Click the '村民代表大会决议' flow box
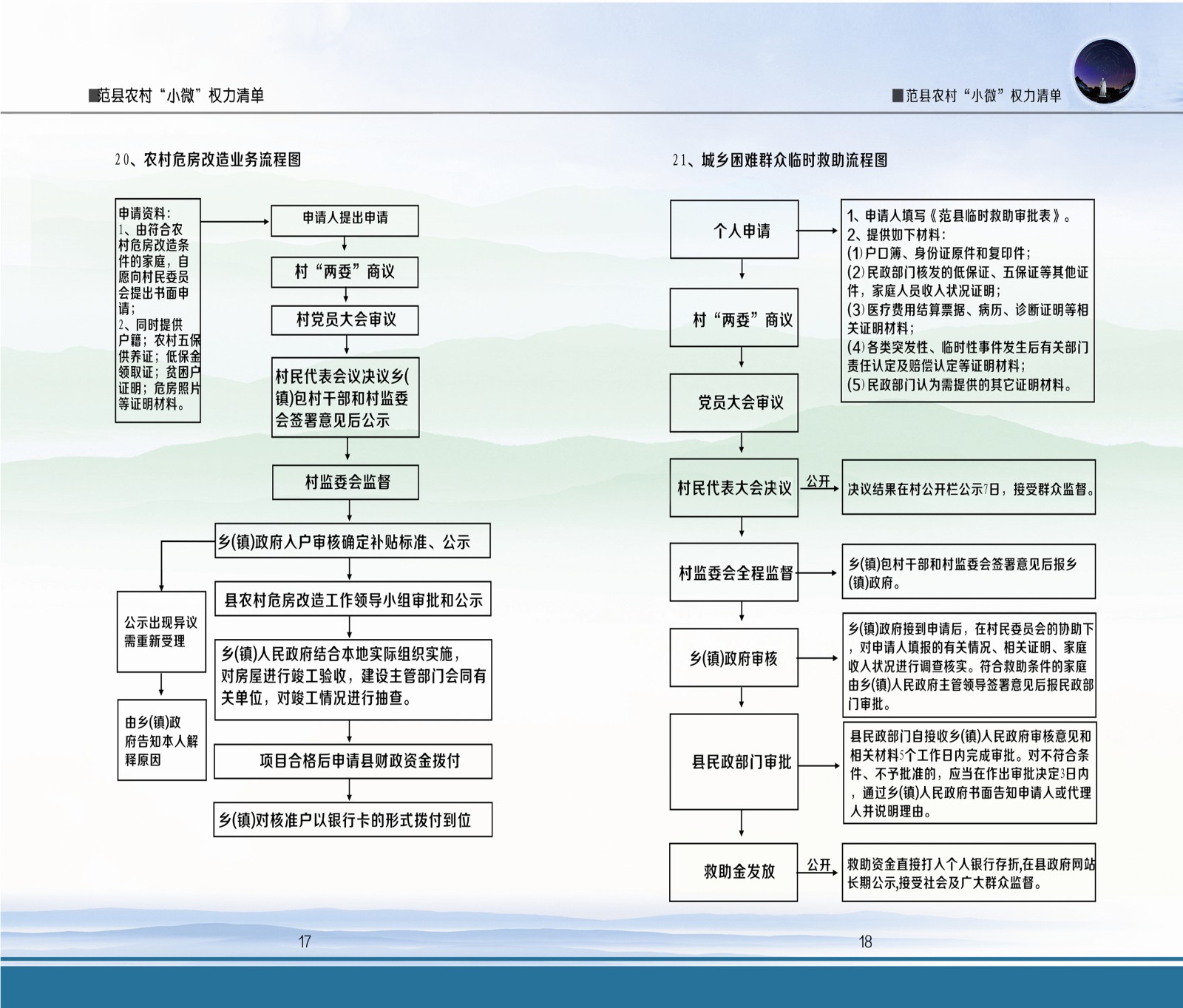This screenshot has width=1183, height=1008. 734,487
